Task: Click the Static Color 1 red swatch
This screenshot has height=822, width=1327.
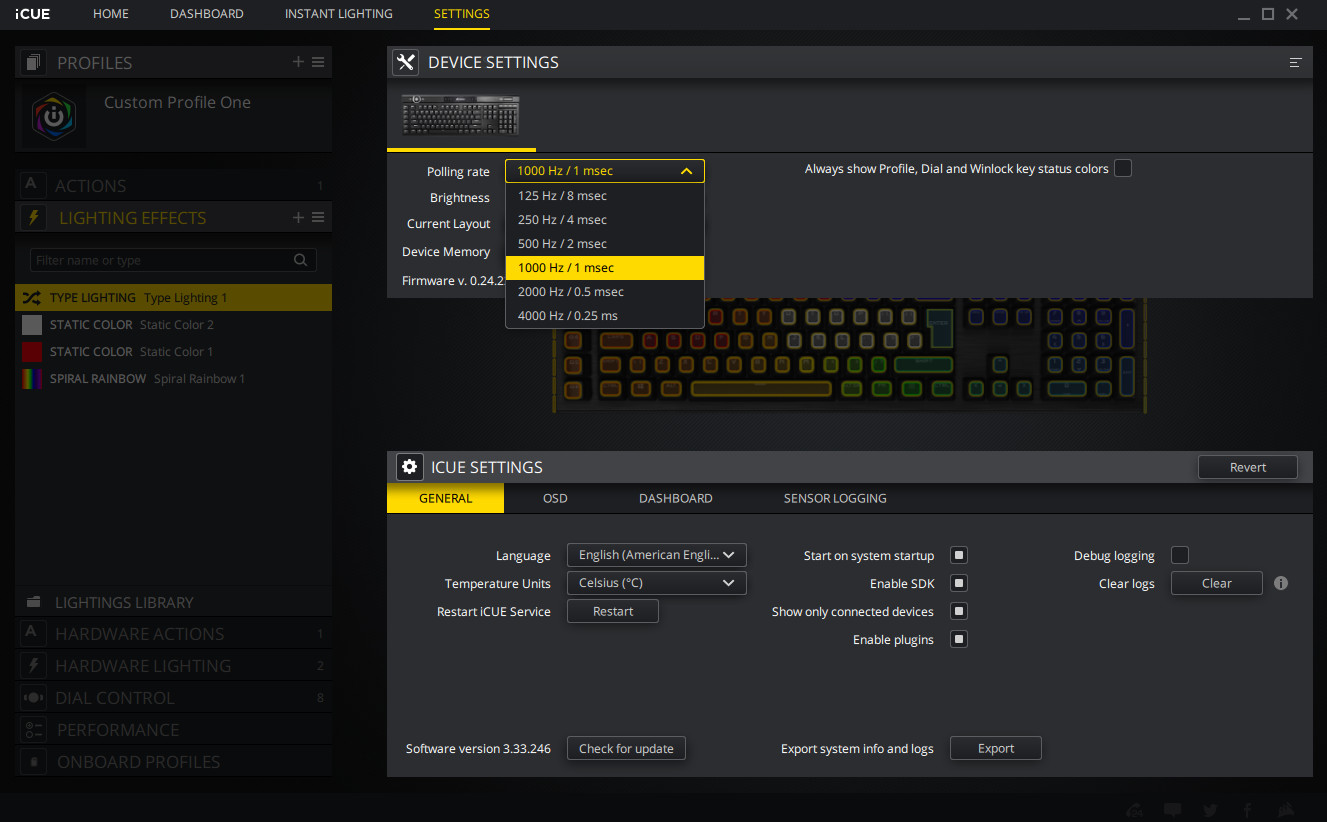Action: click(x=32, y=352)
